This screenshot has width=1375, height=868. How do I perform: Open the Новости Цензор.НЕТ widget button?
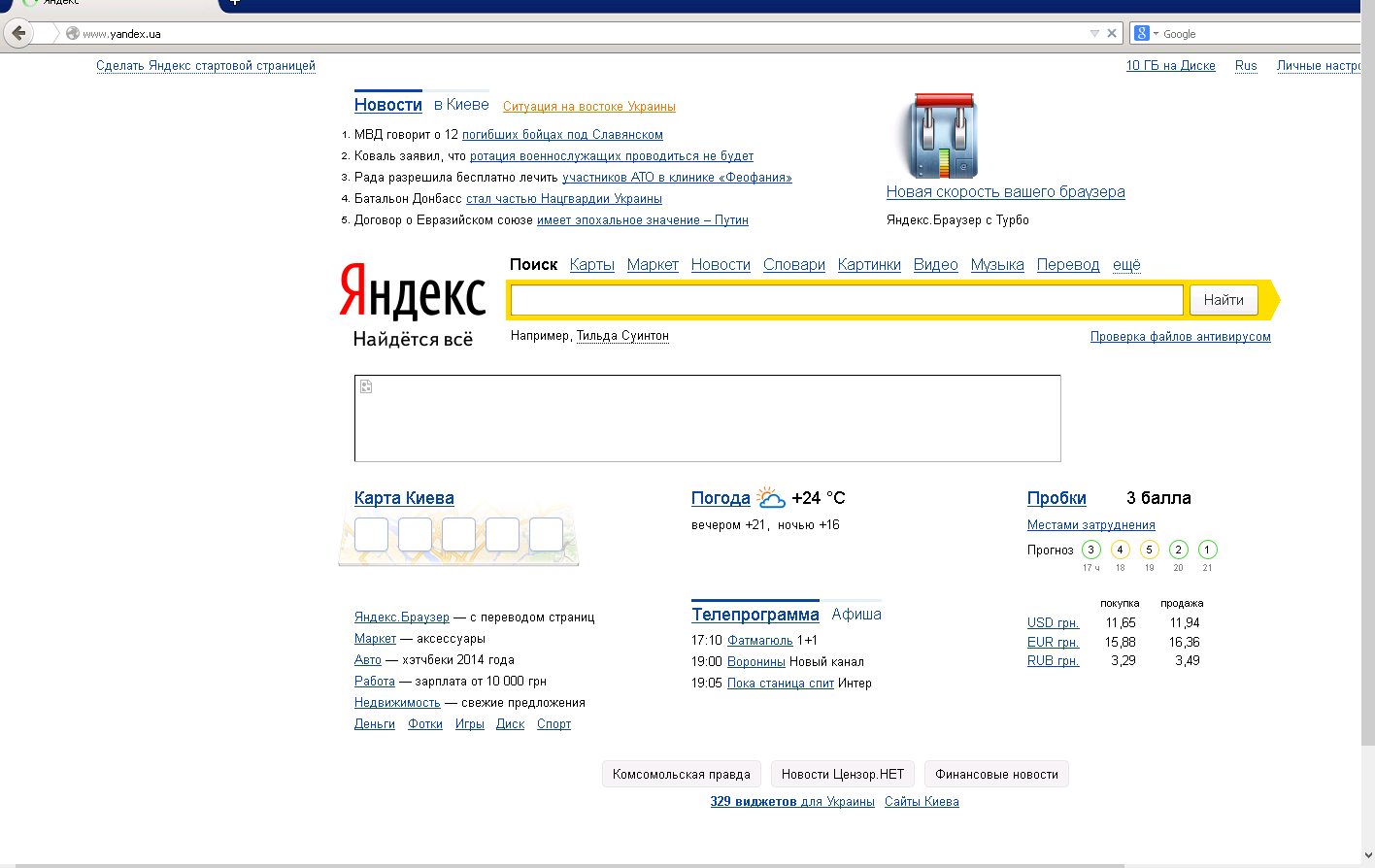[843, 774]
